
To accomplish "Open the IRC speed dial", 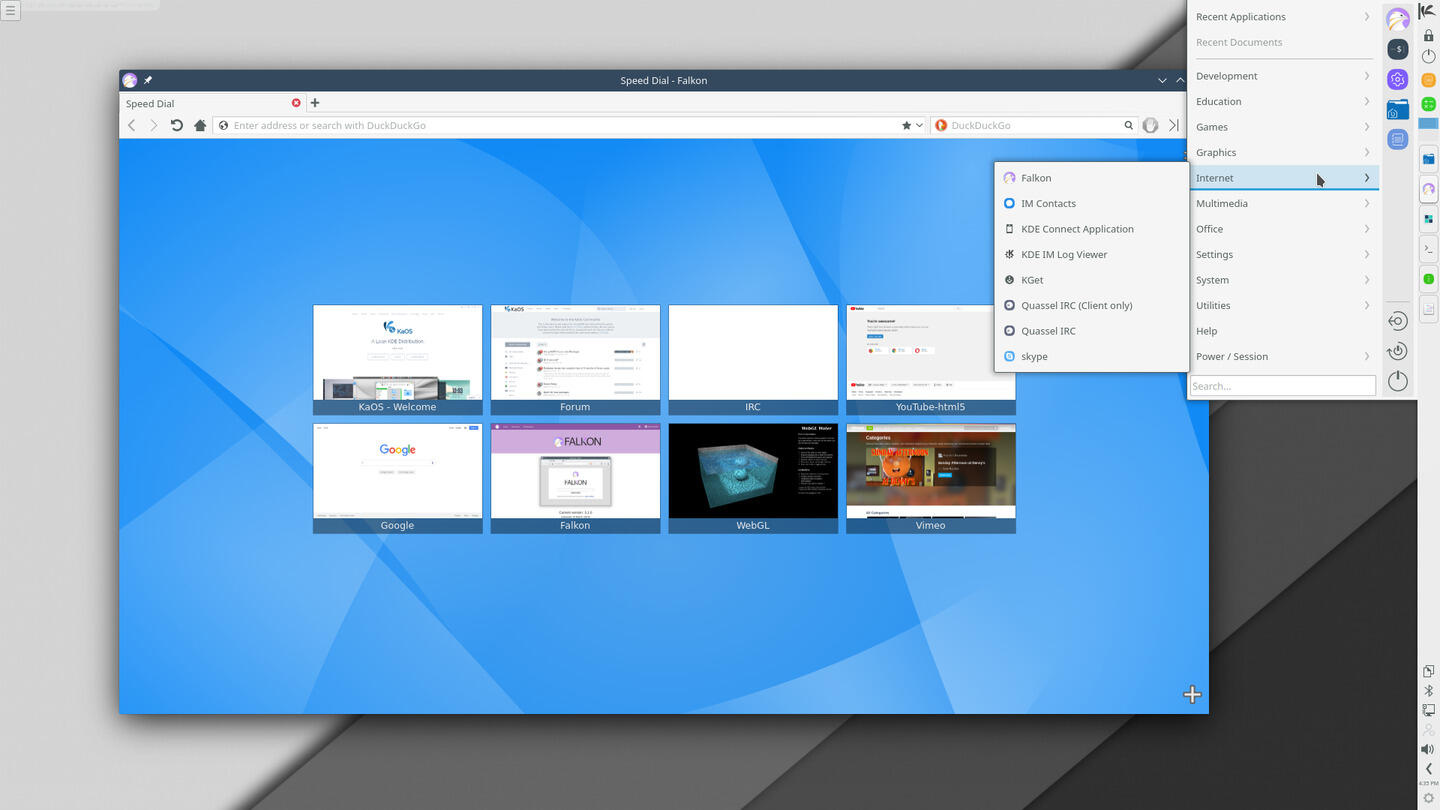I will click(x=753, y=360).
